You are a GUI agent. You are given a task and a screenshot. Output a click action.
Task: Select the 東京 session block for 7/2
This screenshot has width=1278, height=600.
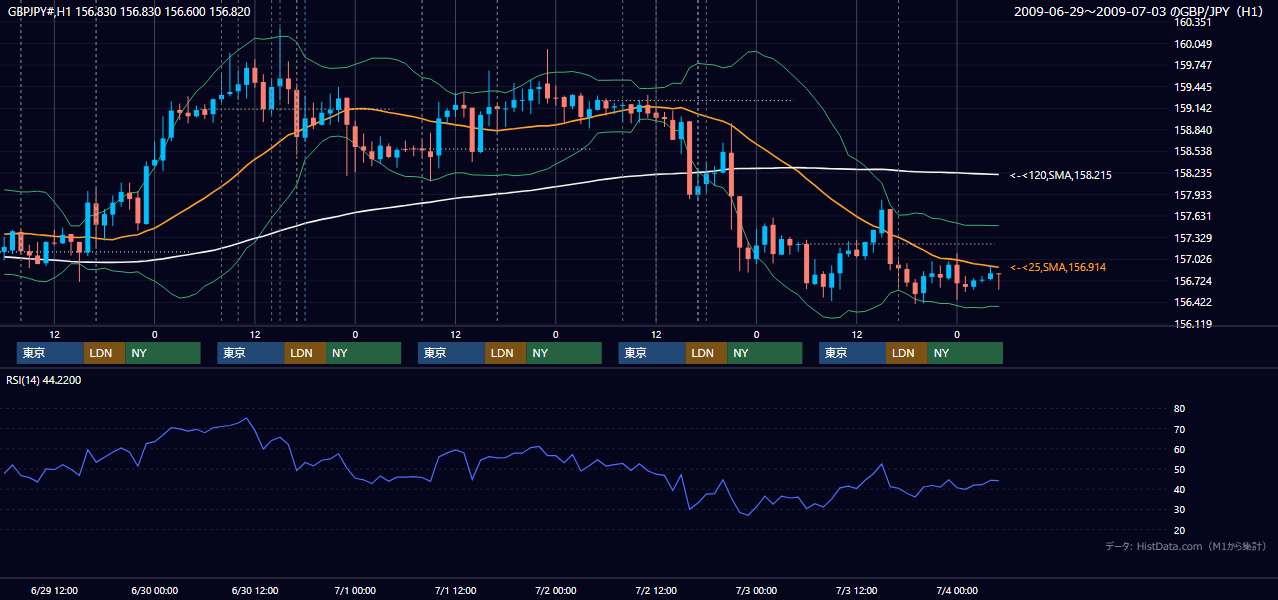click(652, 353)
